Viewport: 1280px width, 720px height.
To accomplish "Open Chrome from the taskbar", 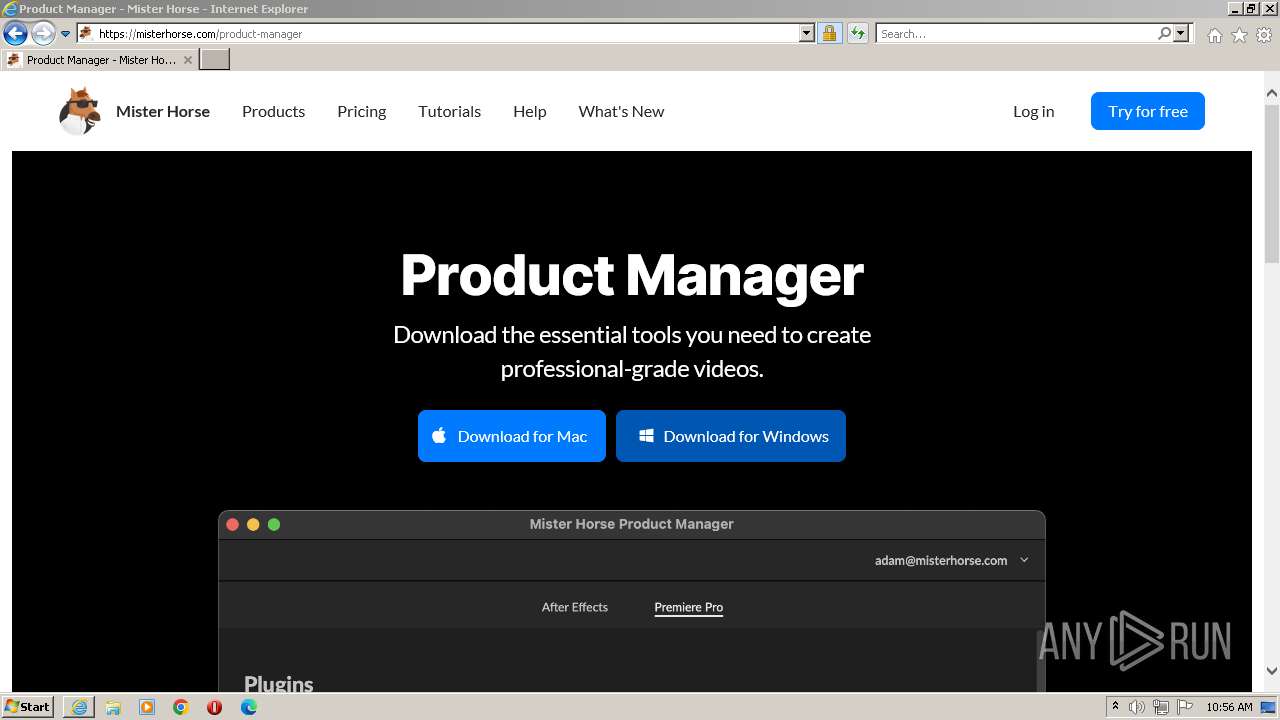I will pos(181,707).
